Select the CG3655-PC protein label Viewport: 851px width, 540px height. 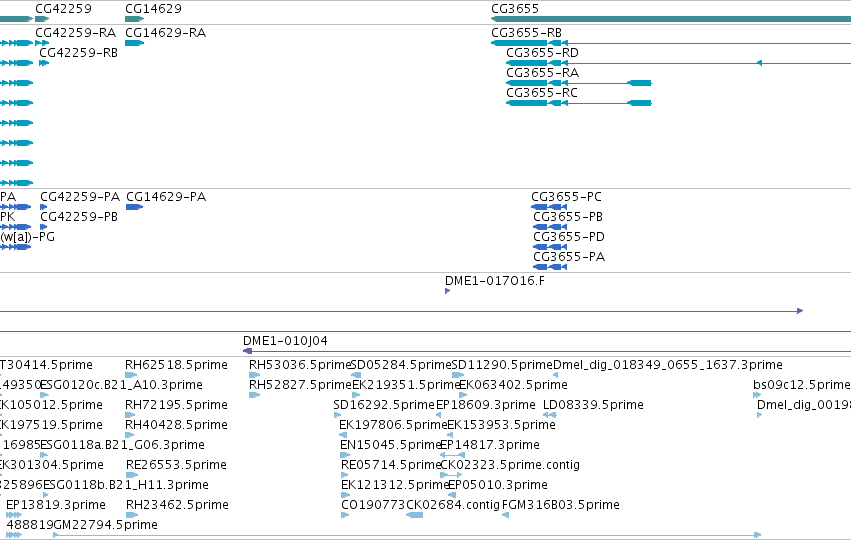coord(567,196)
